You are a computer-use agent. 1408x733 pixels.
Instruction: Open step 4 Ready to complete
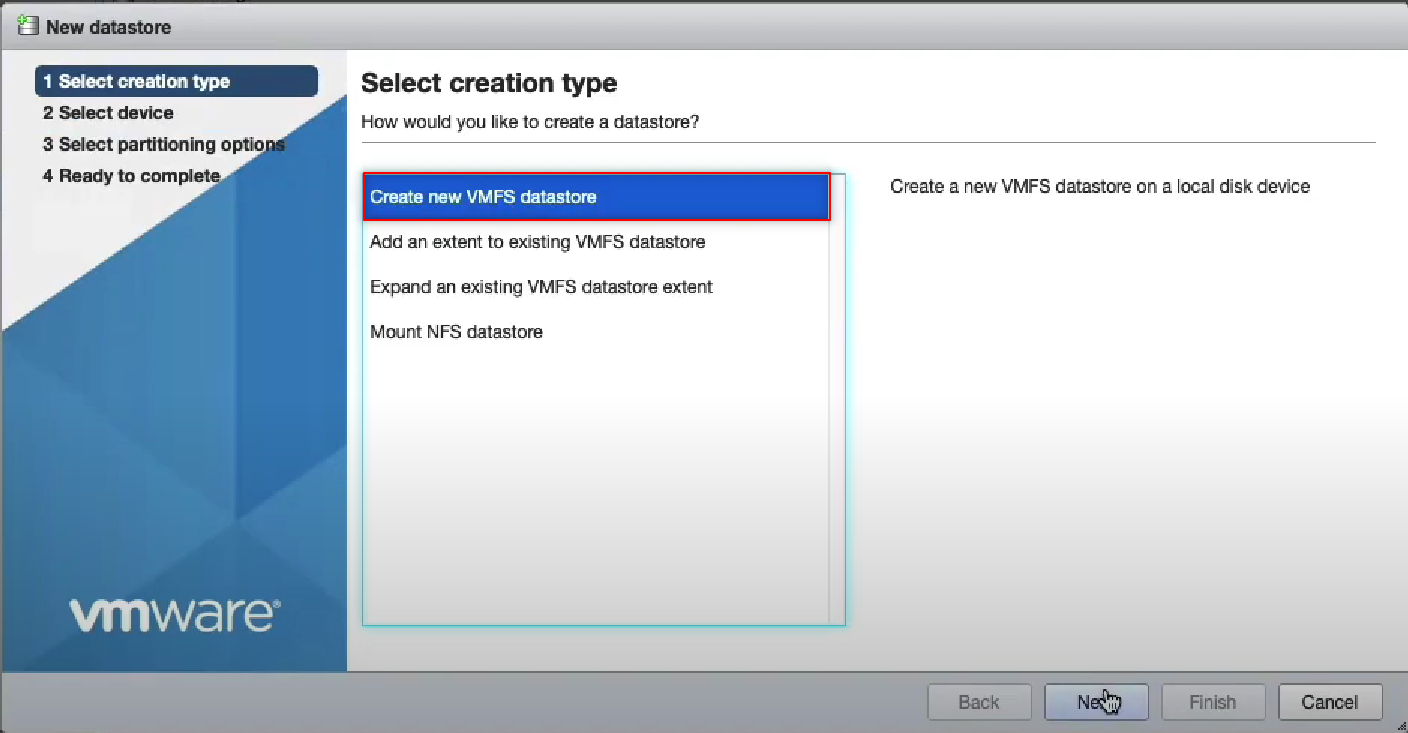click(x=131, y=176)
